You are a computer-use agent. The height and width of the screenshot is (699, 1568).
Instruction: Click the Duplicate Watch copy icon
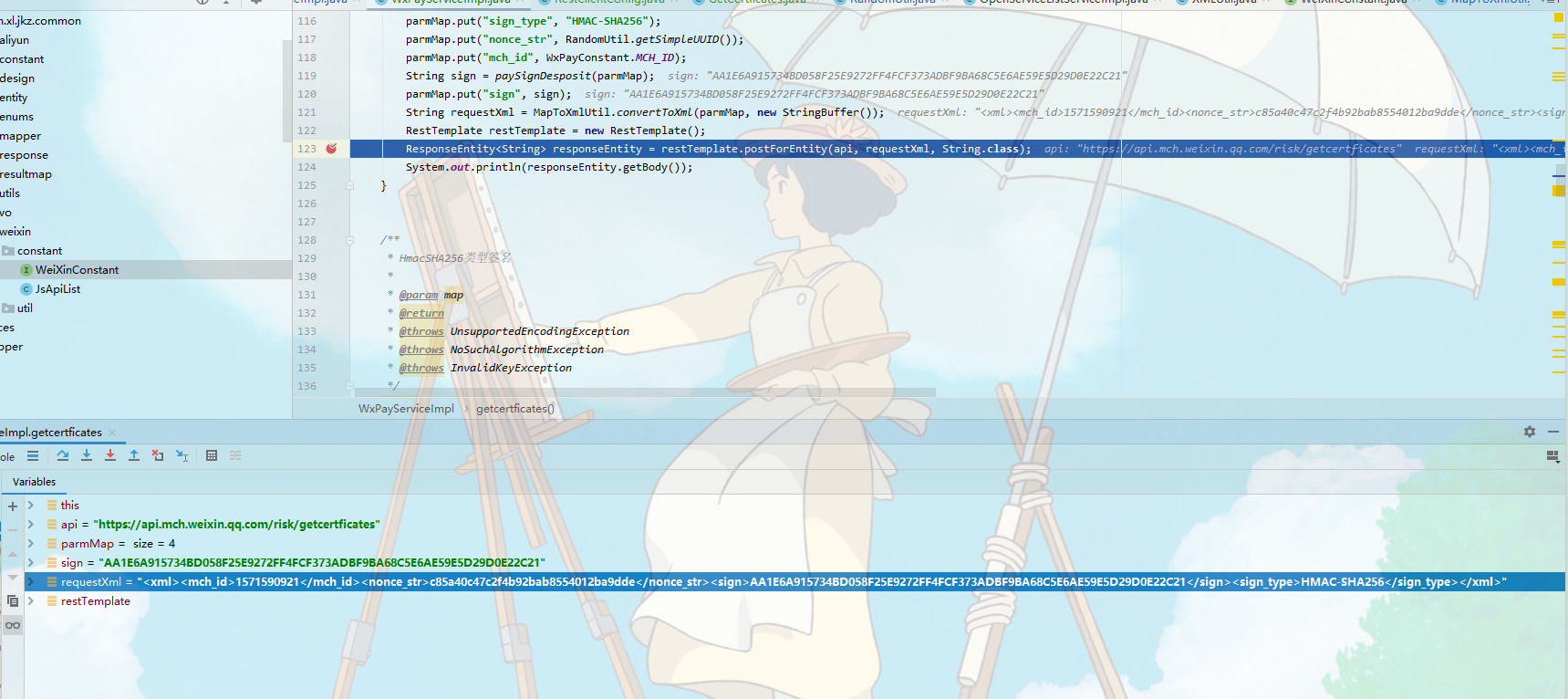[x=13, y=600]
